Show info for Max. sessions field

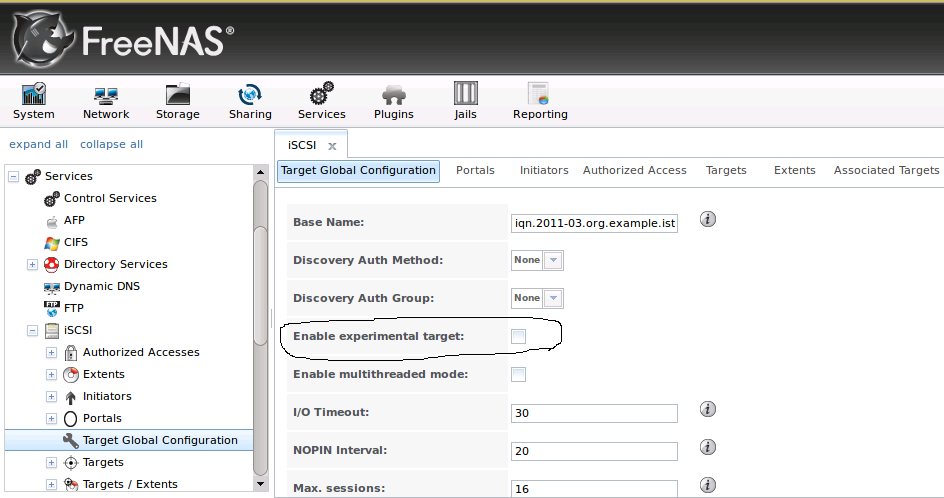coord(708,485)
